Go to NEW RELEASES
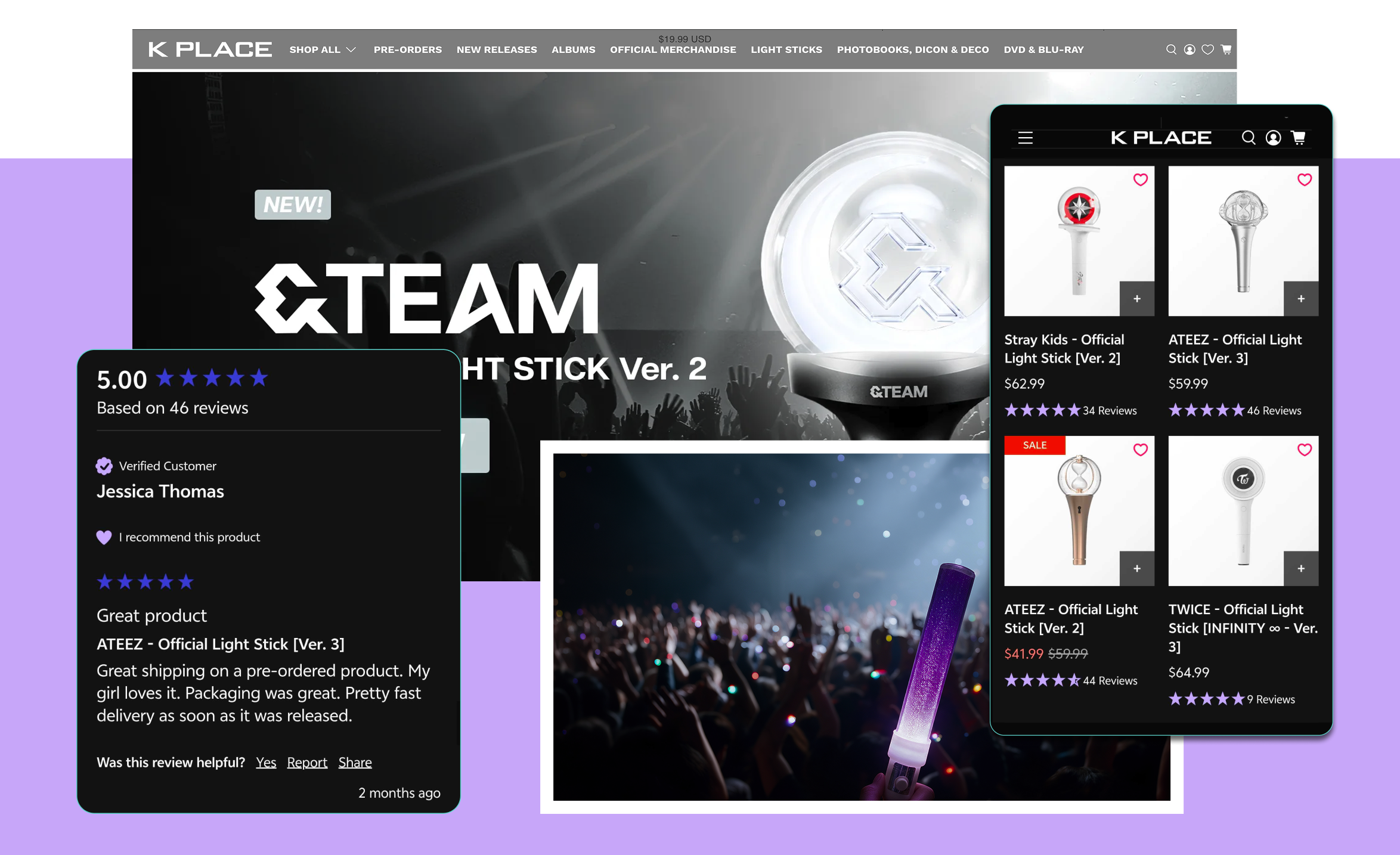The width and height of the screenshot is (1400, 855). coord(497,50)
